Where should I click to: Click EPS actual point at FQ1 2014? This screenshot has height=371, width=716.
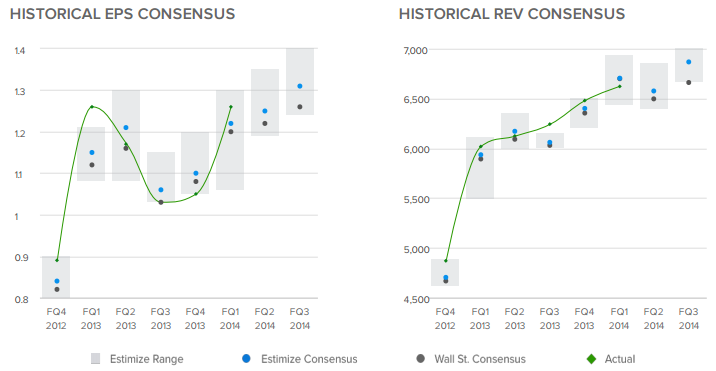[231, 107]
